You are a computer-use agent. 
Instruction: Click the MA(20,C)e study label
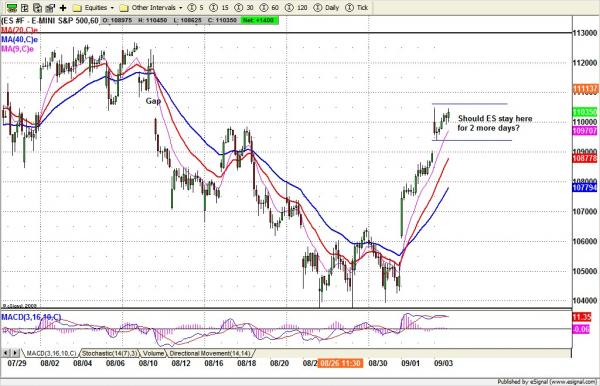pyautogui.click(x=19, y=30)
